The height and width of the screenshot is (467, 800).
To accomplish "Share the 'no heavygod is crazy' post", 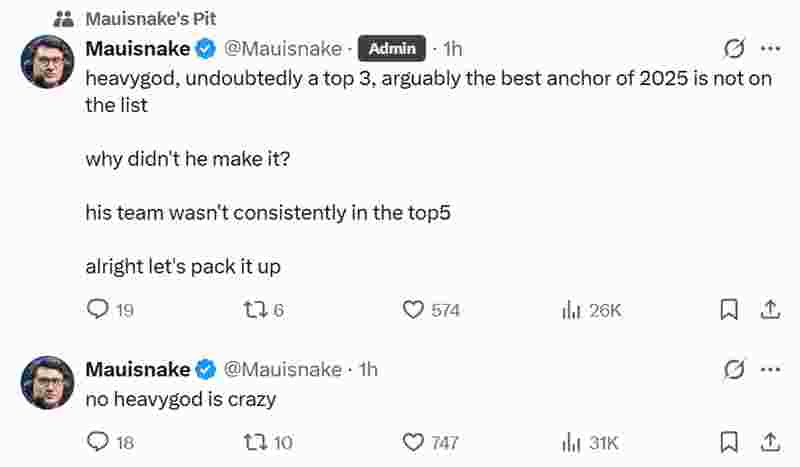I will (x=770, y=442).
